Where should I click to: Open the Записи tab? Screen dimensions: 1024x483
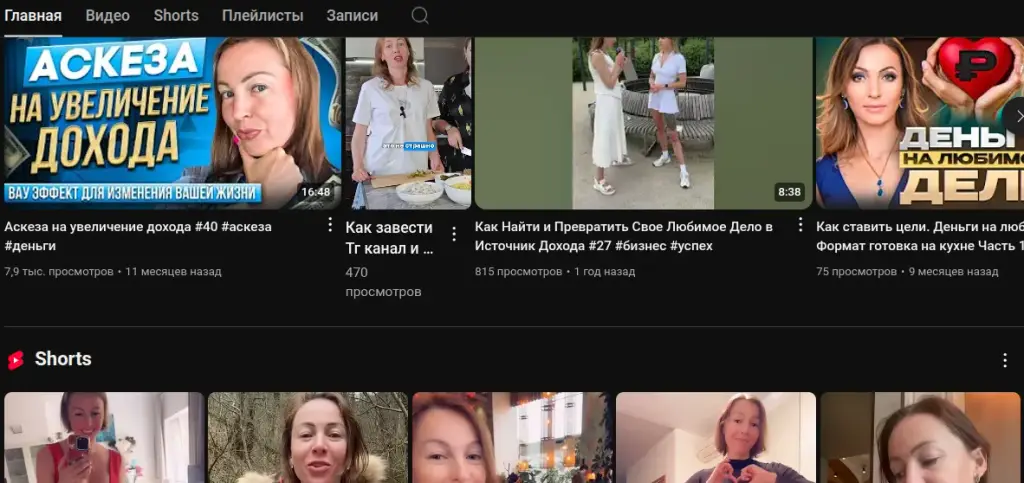(352, 16)
